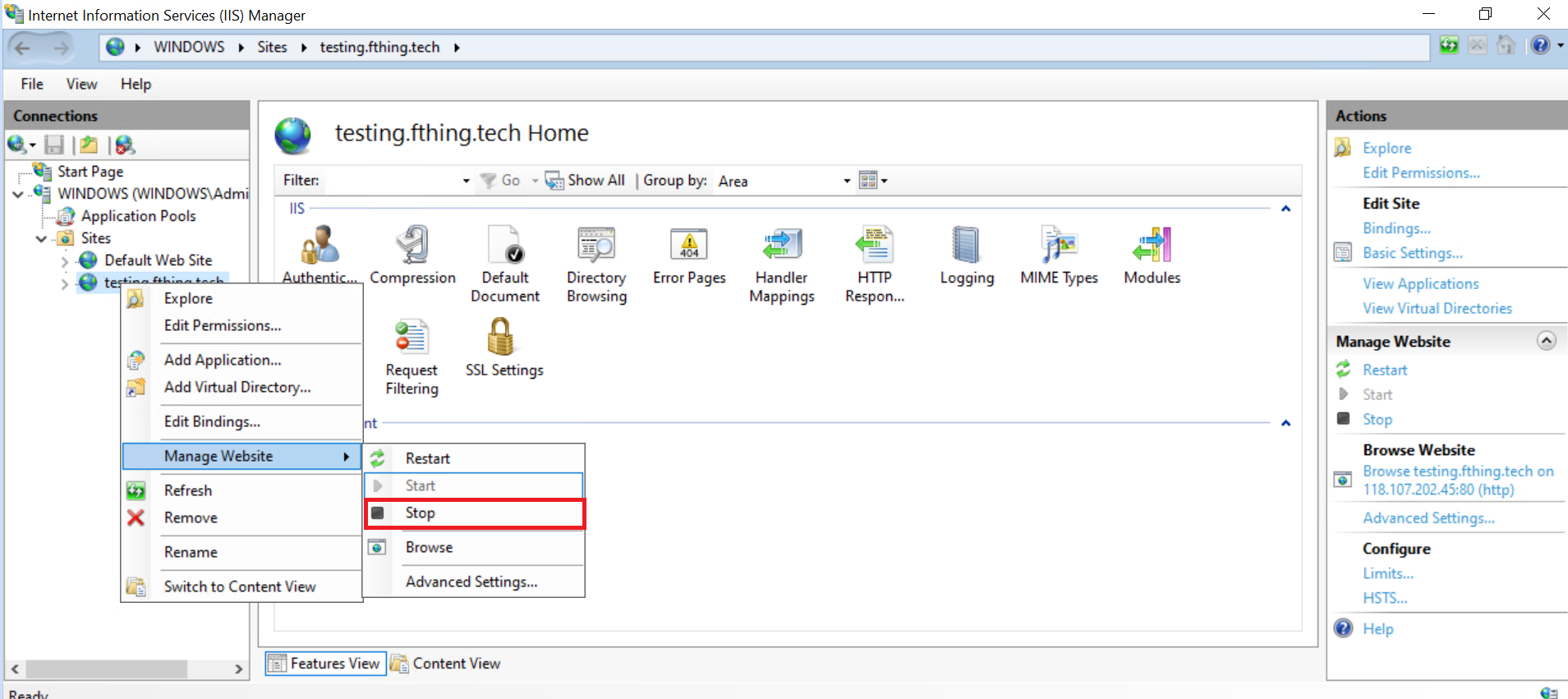The height and width of the screenshot is (699, 1568).
Task: Click the Refresh page icon in address bar
Action: [1450, 45]
